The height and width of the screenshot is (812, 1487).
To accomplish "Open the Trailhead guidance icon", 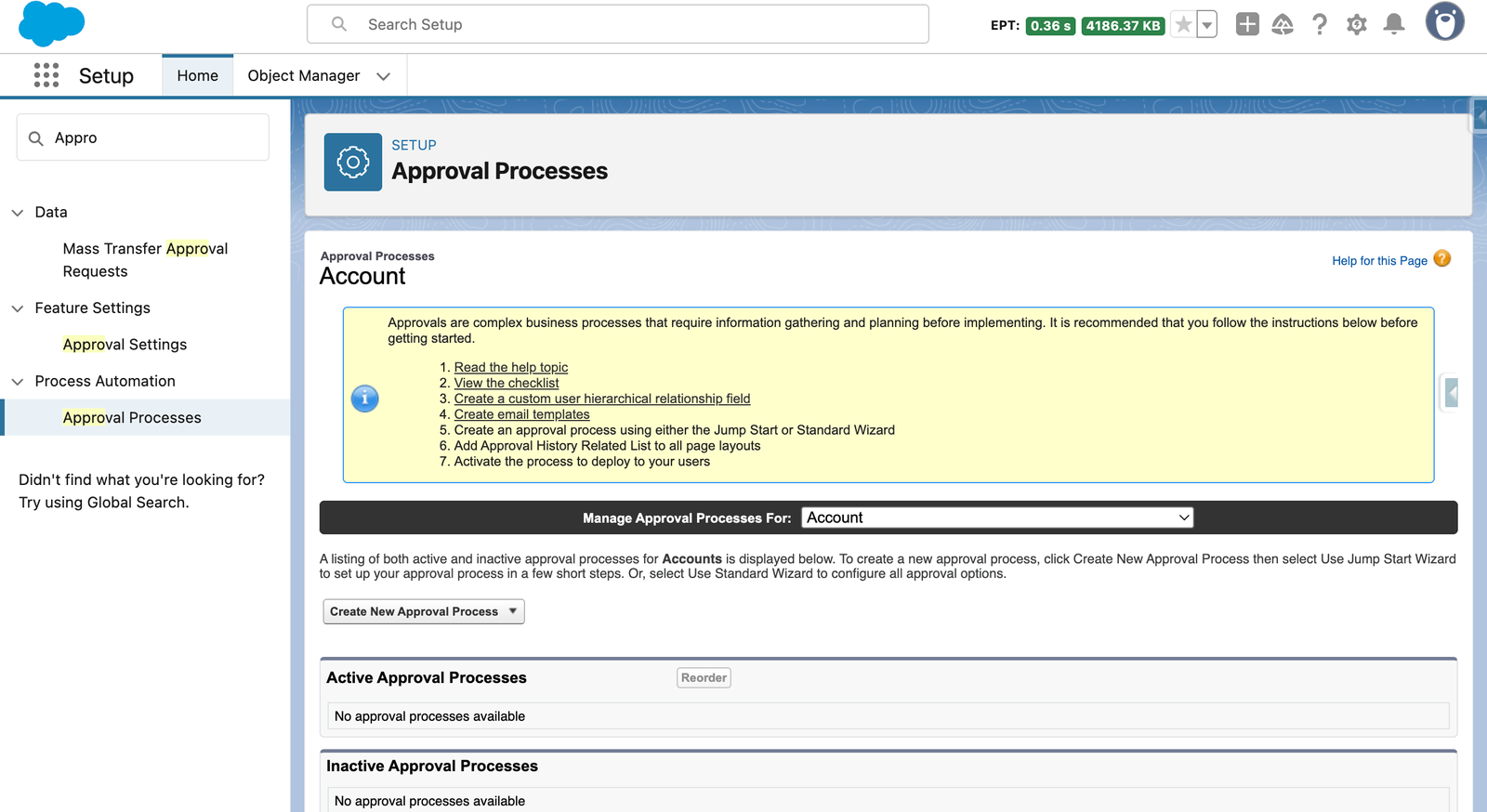I will pyautogui.click(x=1283, y=25).
